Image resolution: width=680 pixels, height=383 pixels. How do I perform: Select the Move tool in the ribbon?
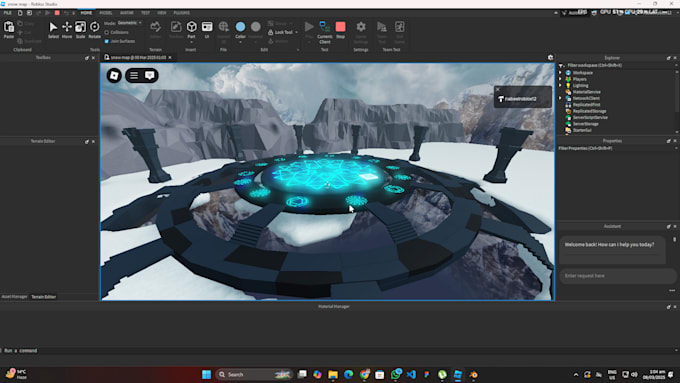tap(67, 30)
